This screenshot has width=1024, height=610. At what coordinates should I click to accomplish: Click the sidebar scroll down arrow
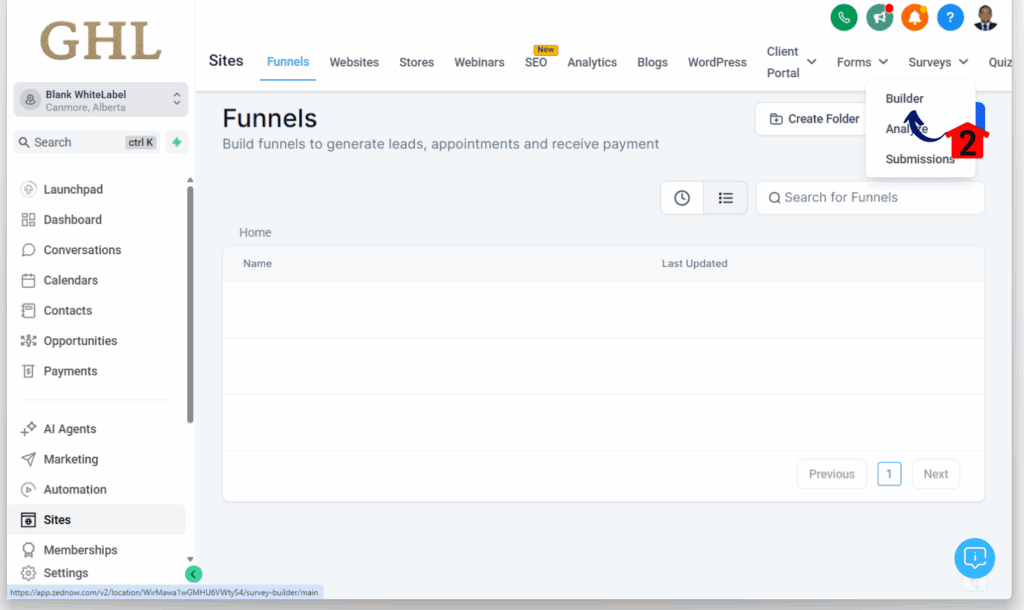pyautogui.click(x=190, y=559)
